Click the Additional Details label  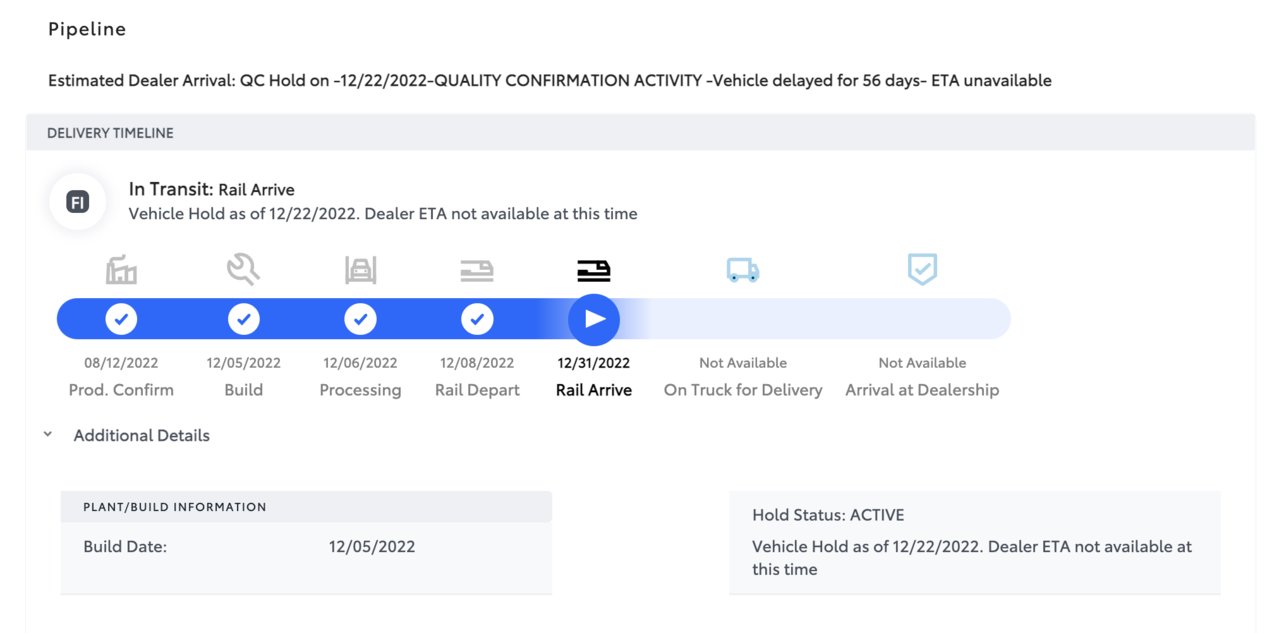[142, 435]
